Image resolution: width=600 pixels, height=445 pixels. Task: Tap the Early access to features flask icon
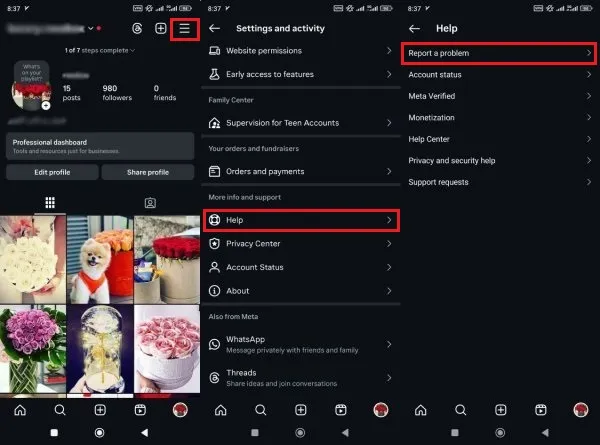(x=214, y=74)
